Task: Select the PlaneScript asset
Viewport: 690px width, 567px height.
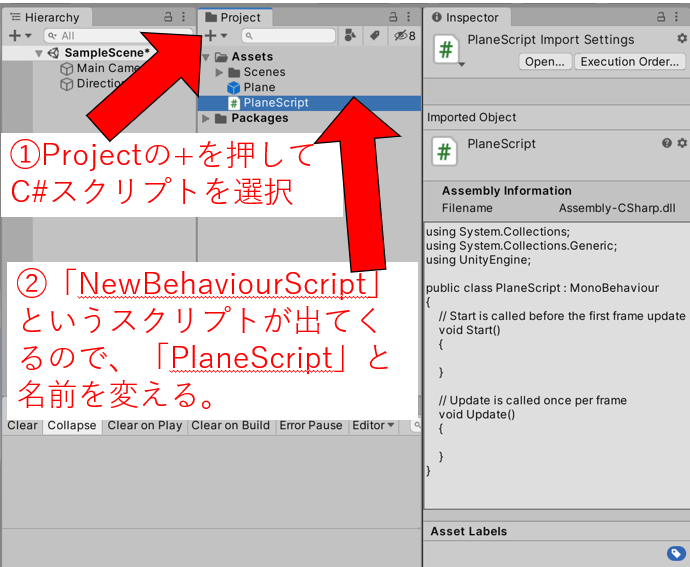Action: (x=309, y=103)
